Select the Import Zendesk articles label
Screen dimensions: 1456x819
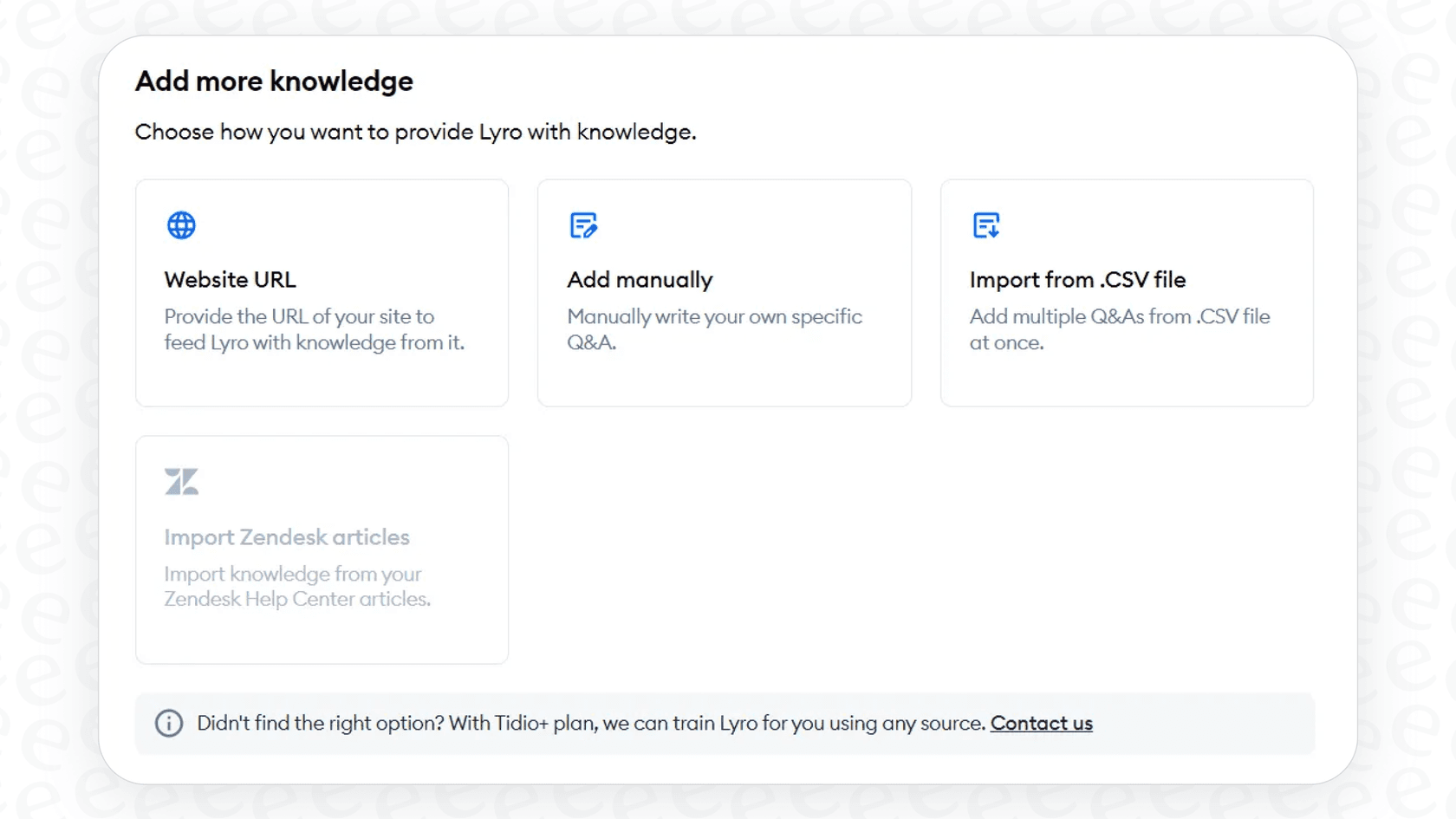[287, 536]
